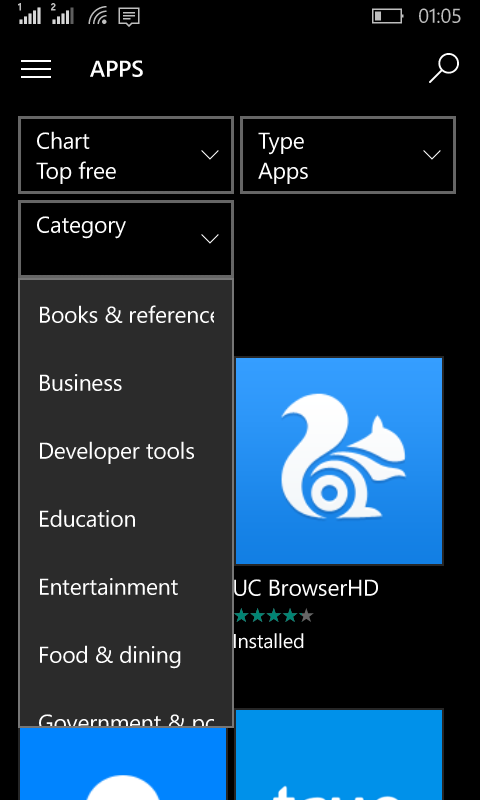Select Business from category list

click(126, 383)
